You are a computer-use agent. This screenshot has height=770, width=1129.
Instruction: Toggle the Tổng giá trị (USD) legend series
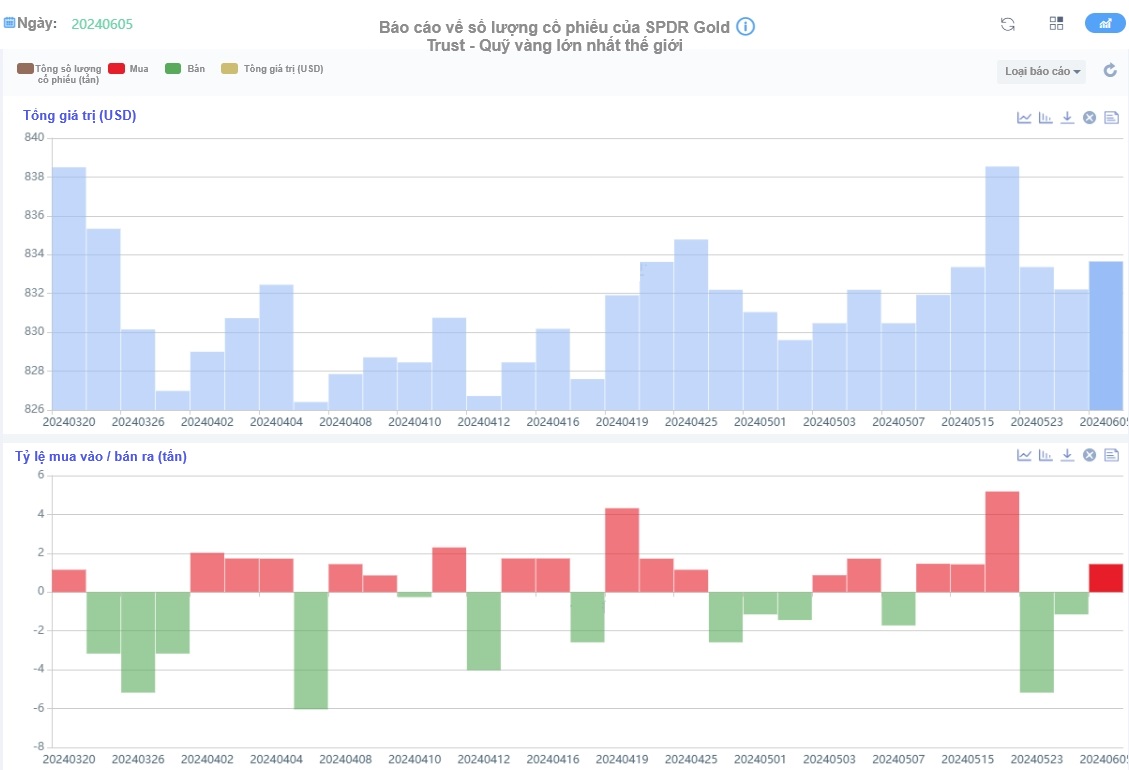click(x=272, y=68)
